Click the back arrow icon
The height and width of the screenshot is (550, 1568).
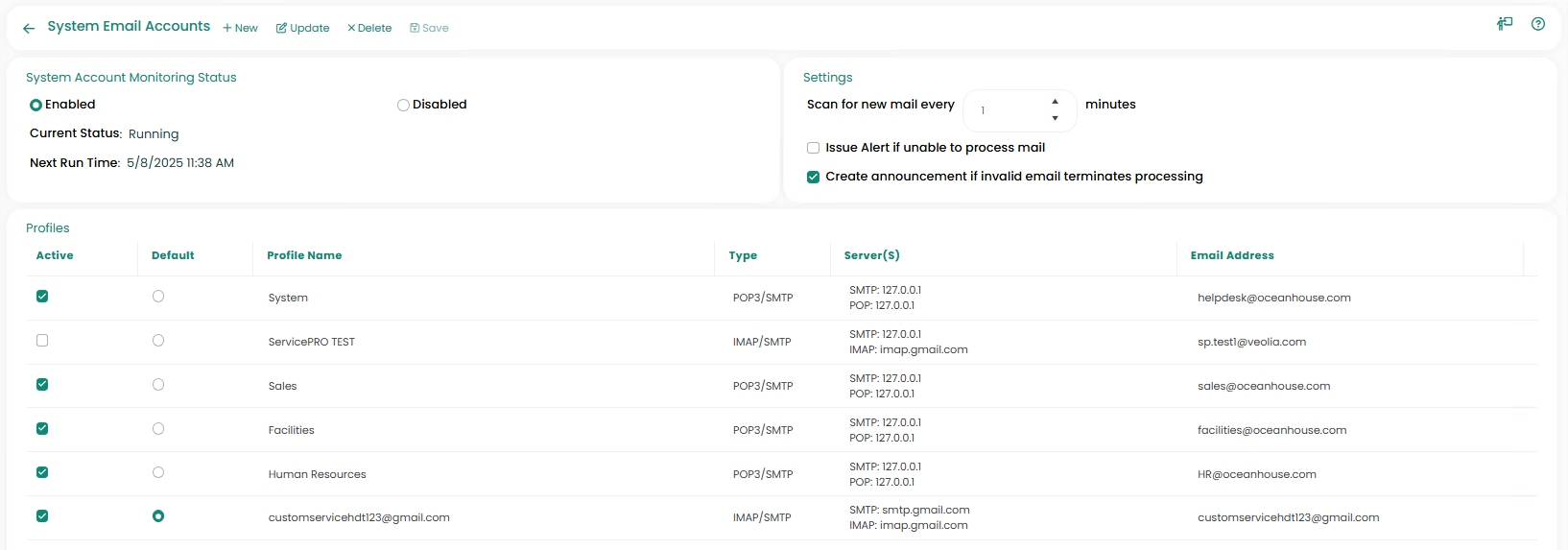(x=29, y=29)
